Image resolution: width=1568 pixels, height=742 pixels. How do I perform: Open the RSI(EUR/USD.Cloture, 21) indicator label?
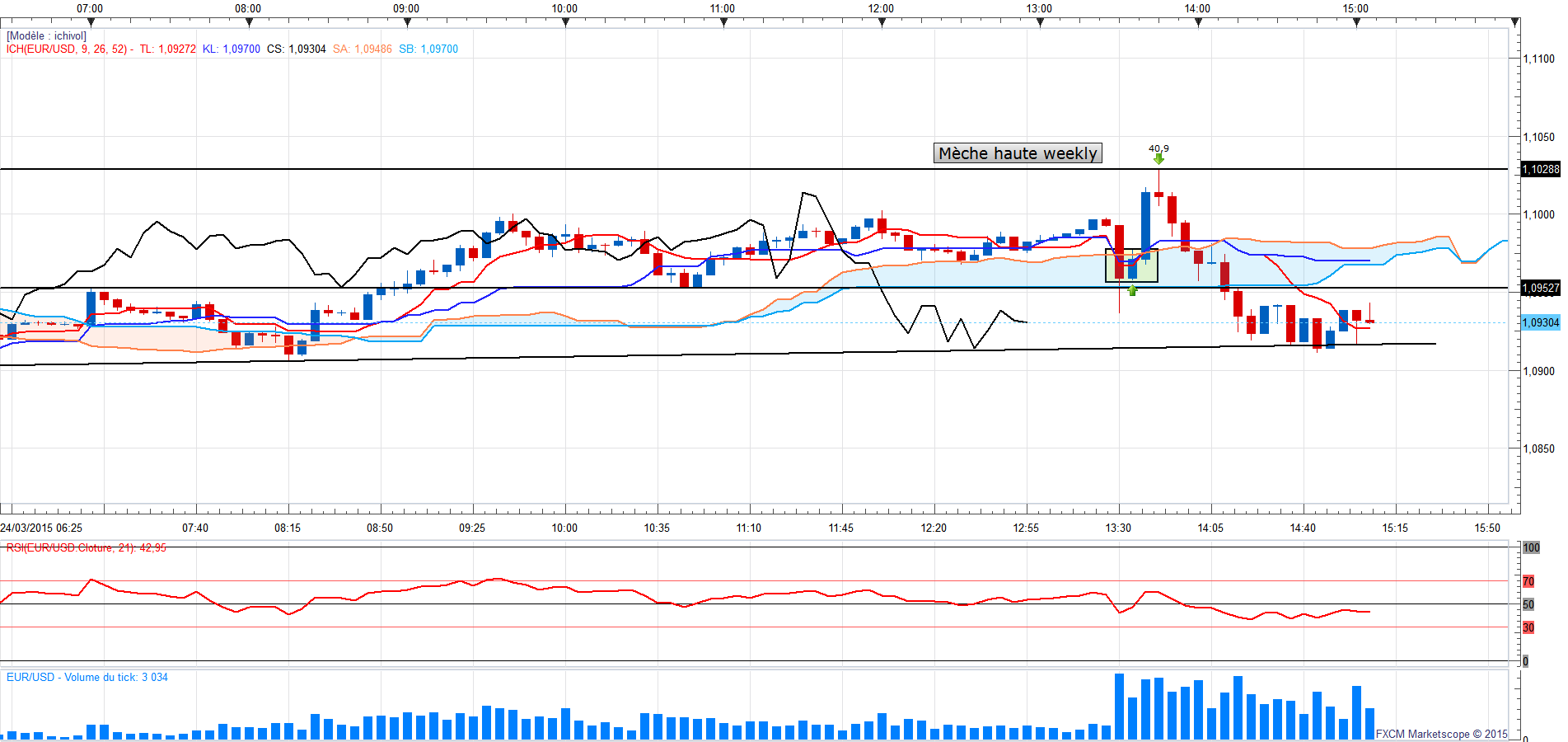(x=87, y=547)
